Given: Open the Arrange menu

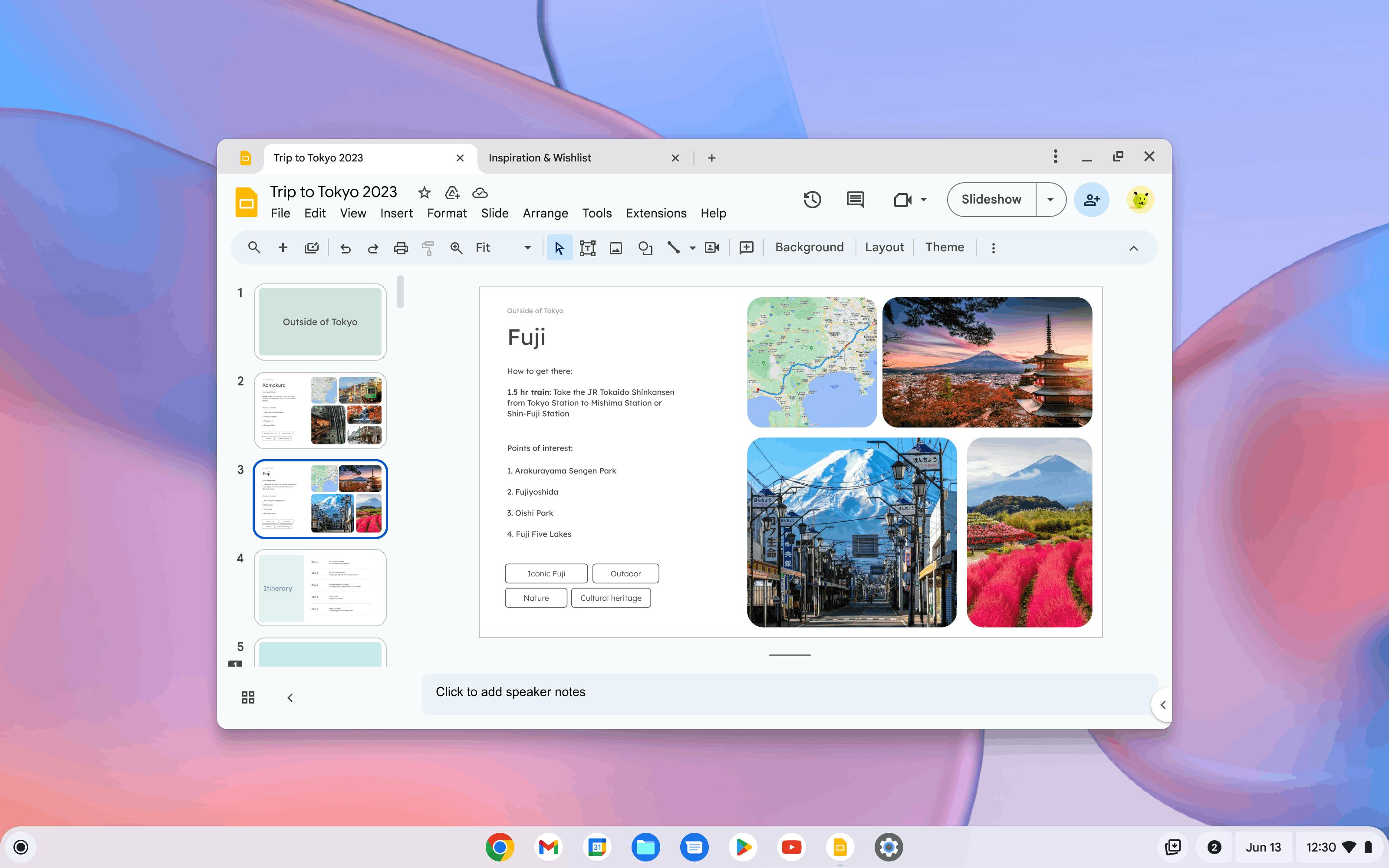Looking at the screenshot, I should click(x=545, y=213).
